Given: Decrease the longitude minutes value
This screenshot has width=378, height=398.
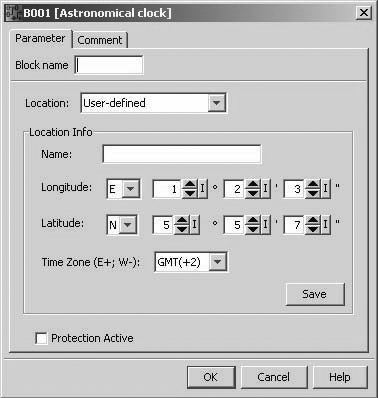Looking at the screenshot, I should 253,193.
